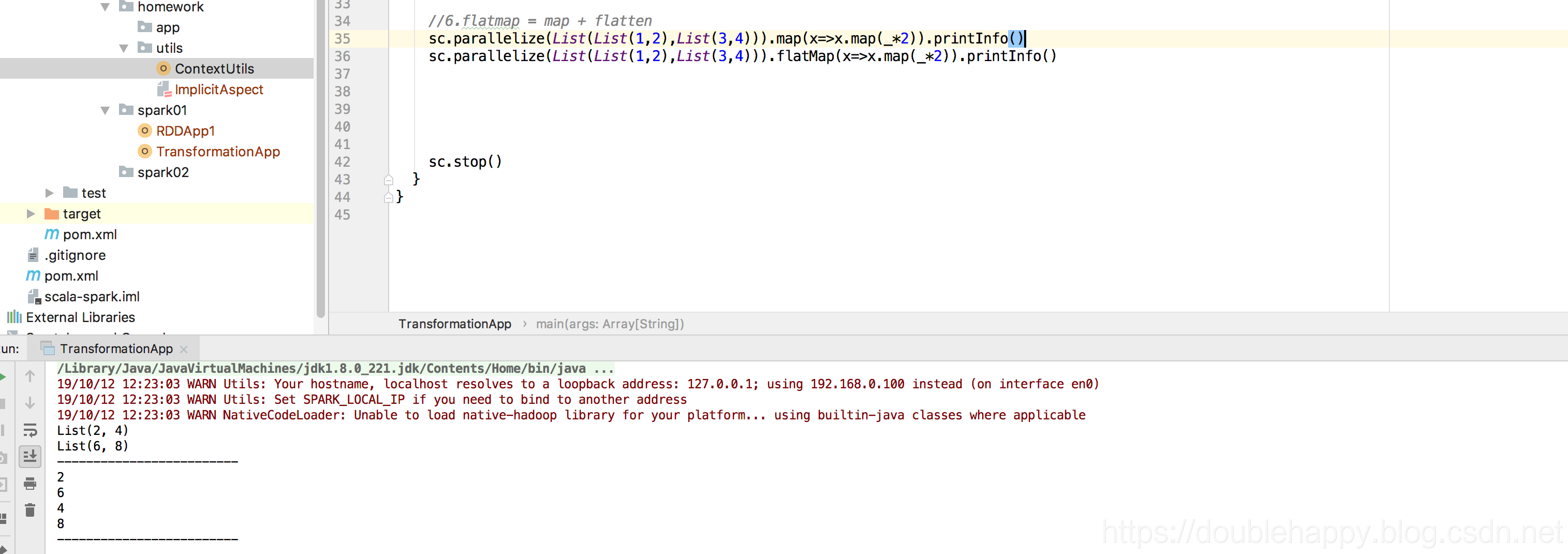Expand the test folder
Screen dimensions: 1568x554
[49, 193]
